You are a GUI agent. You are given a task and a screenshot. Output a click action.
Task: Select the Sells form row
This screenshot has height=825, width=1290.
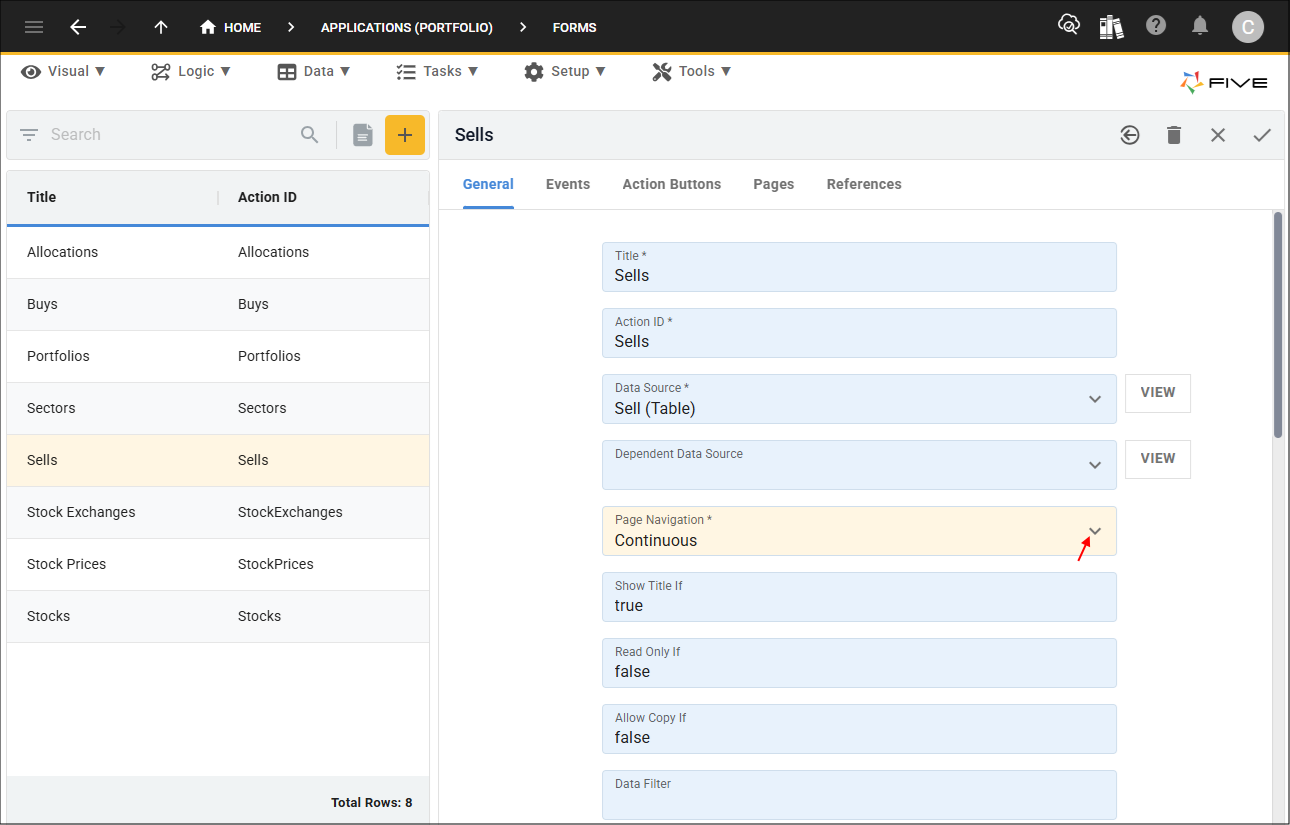pos(218,460)
